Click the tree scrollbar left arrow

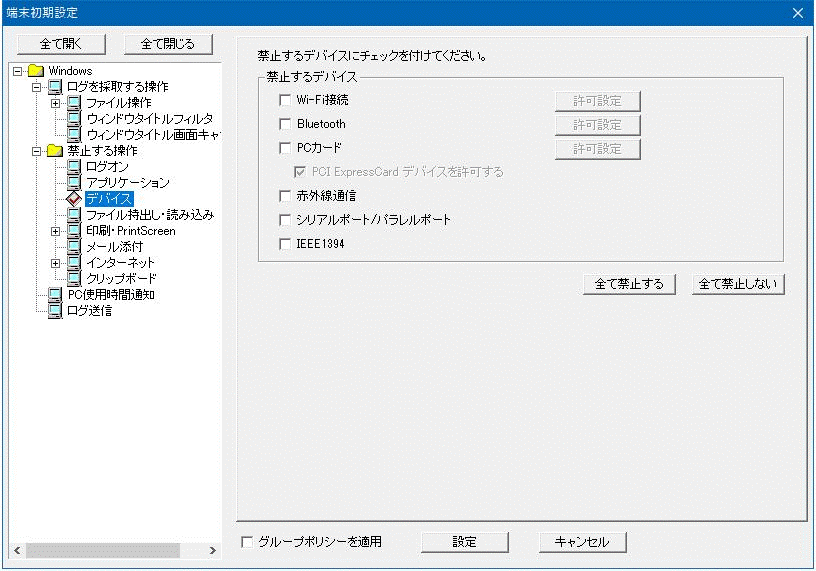17,550
